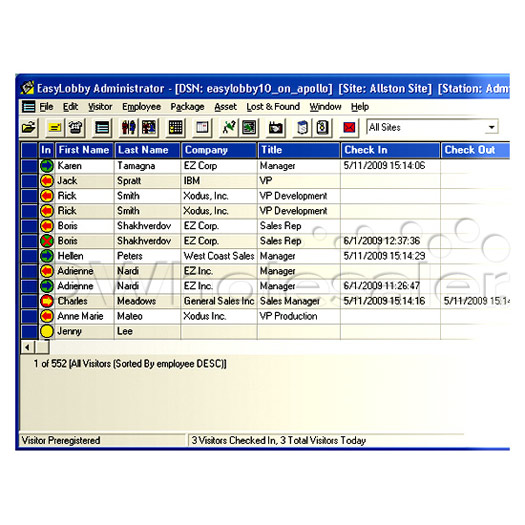Sort by the Title column header
The image size is (525, 525).
[x=299, y=150]
